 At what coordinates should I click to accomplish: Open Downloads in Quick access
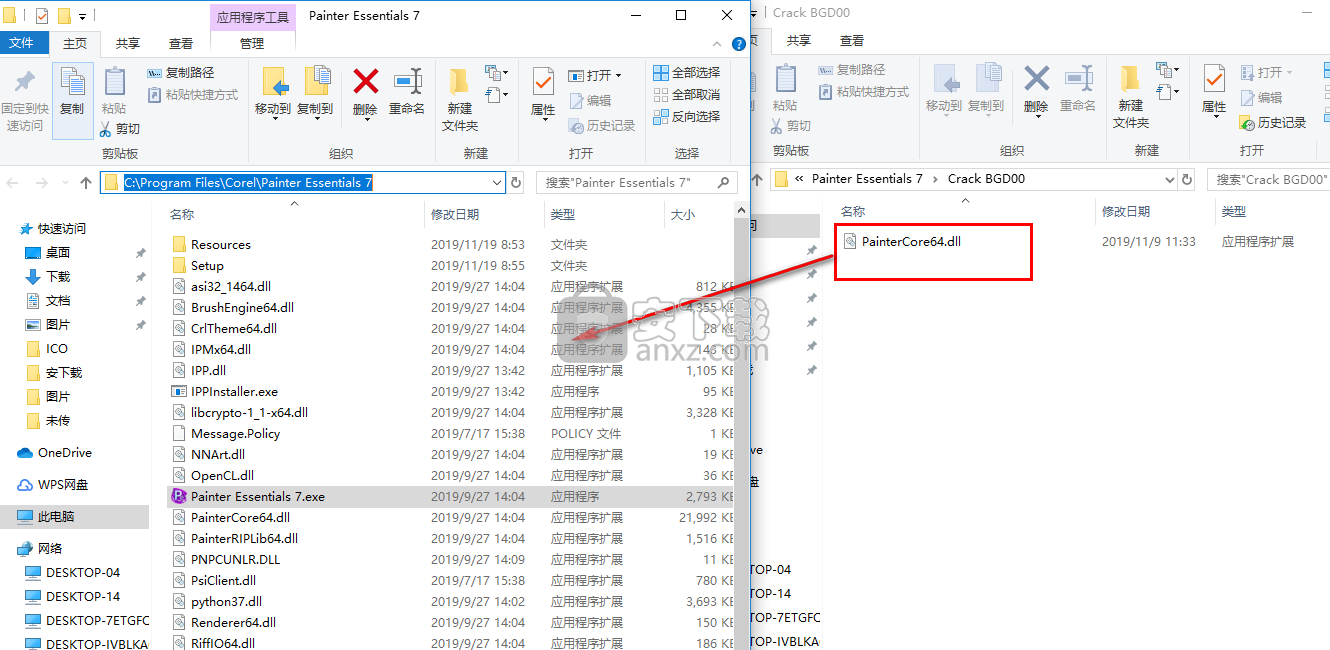58,277
